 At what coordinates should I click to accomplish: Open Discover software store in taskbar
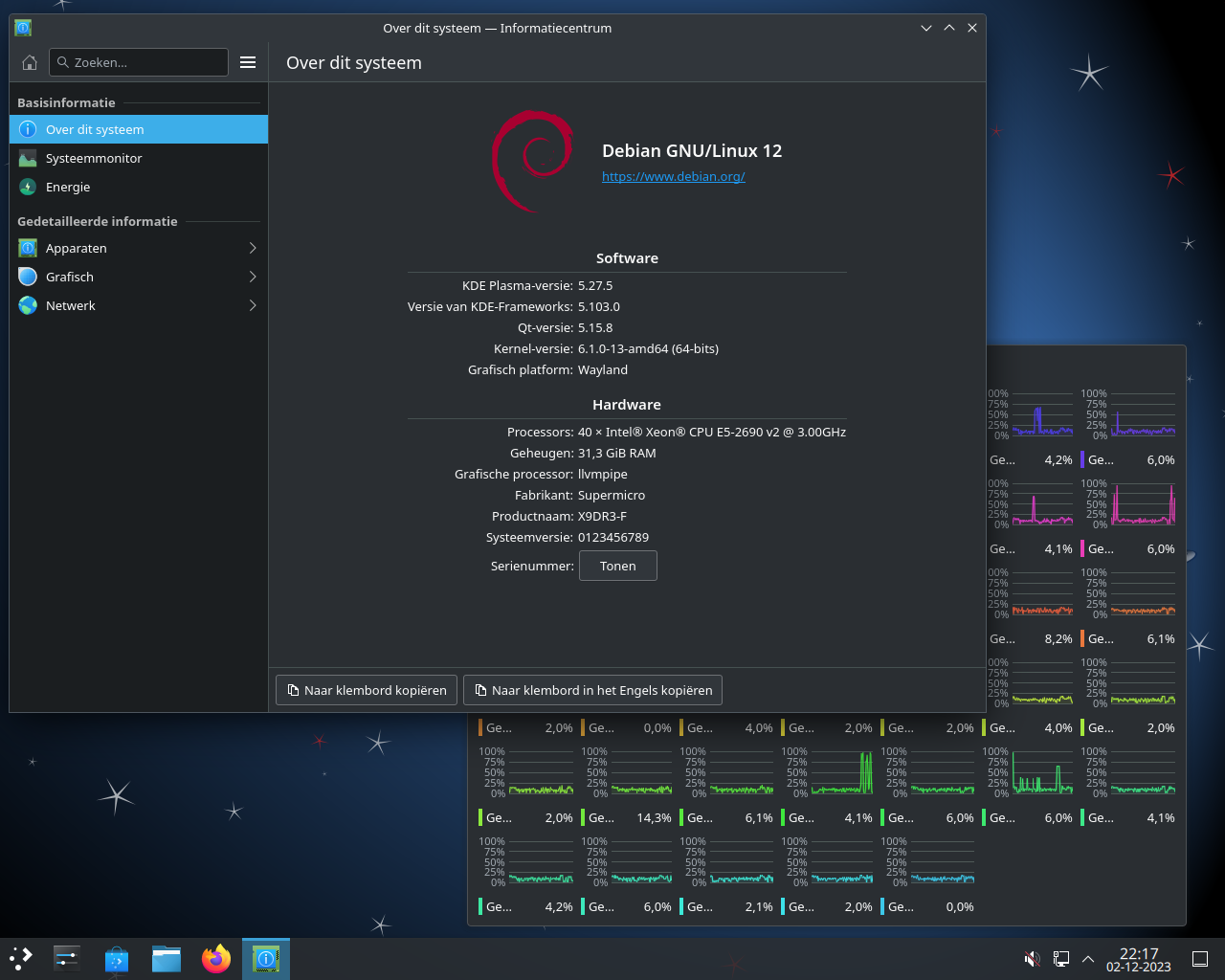pos(117,958)
